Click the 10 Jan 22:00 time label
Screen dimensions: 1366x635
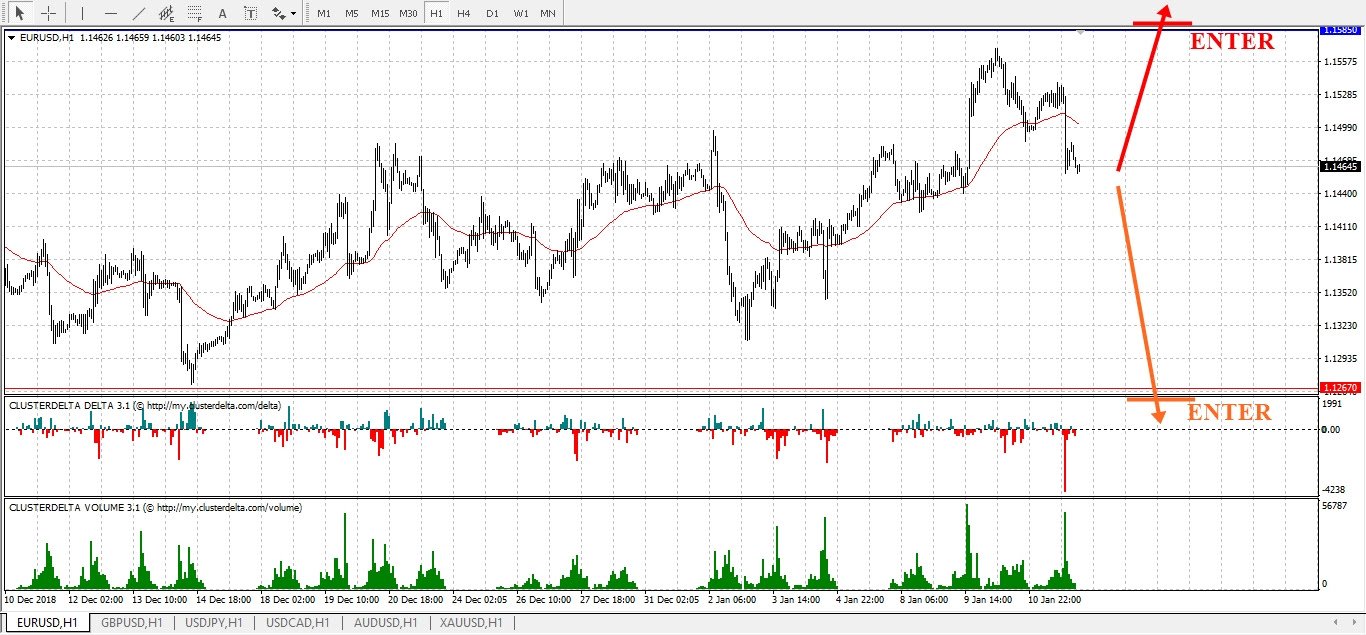[1054, 599]
